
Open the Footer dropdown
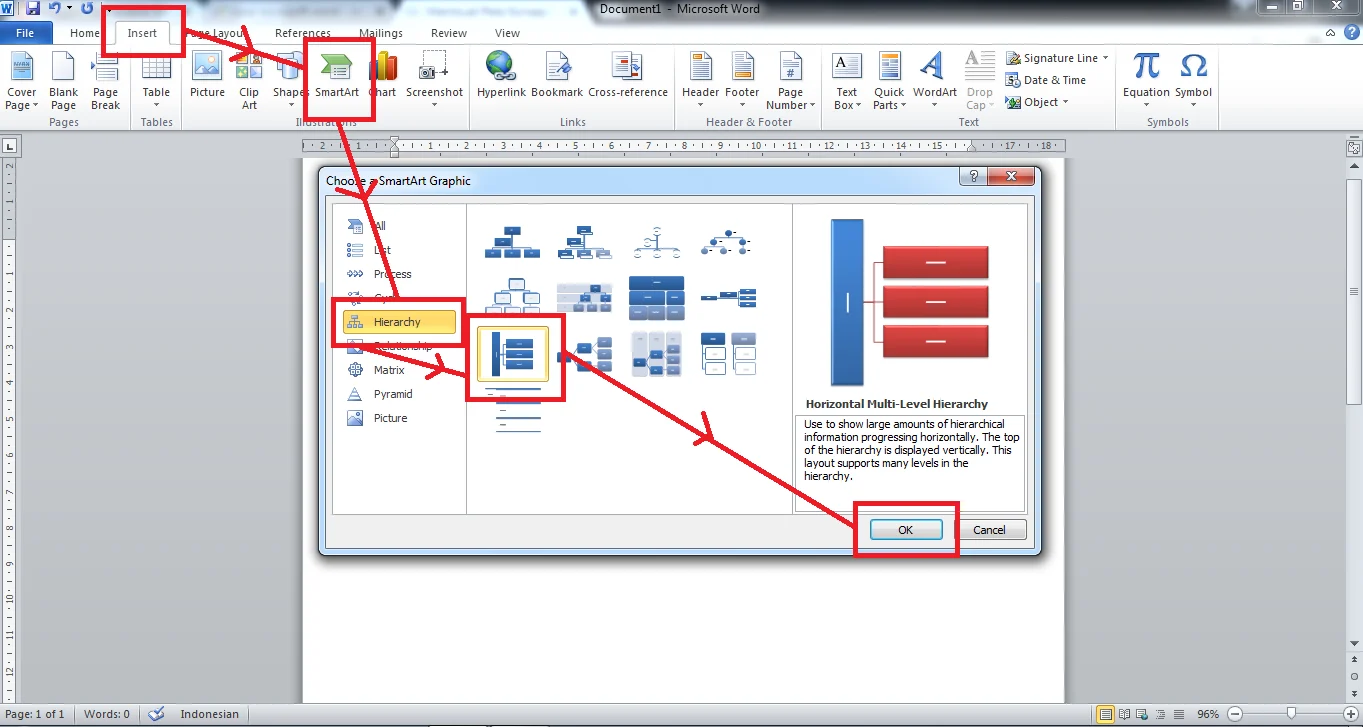742,81
